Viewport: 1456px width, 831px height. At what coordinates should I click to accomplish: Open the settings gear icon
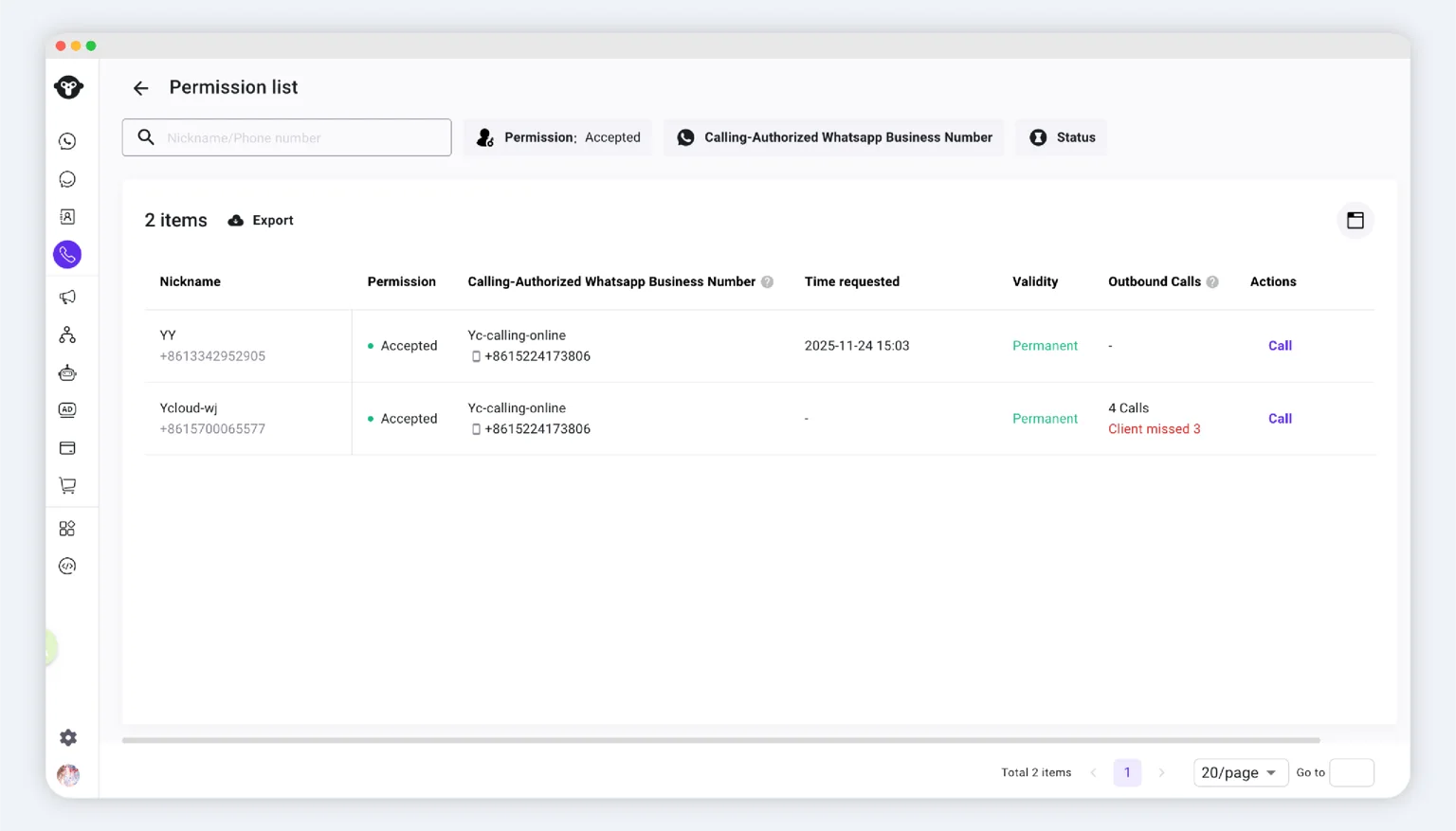coord(68,738)
